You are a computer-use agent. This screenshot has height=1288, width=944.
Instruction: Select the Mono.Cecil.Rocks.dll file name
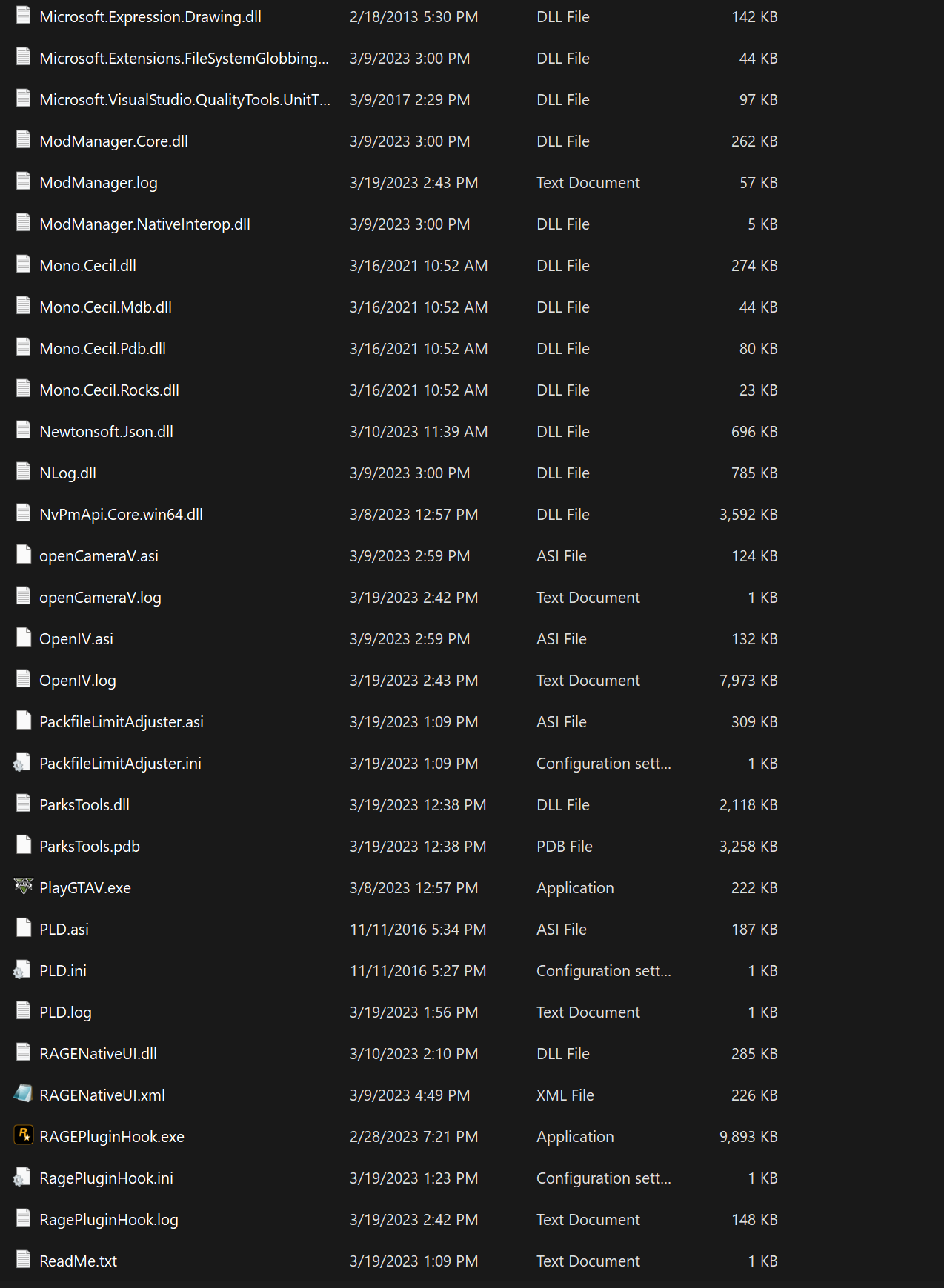pyautogui.click(x=109, y=390)
